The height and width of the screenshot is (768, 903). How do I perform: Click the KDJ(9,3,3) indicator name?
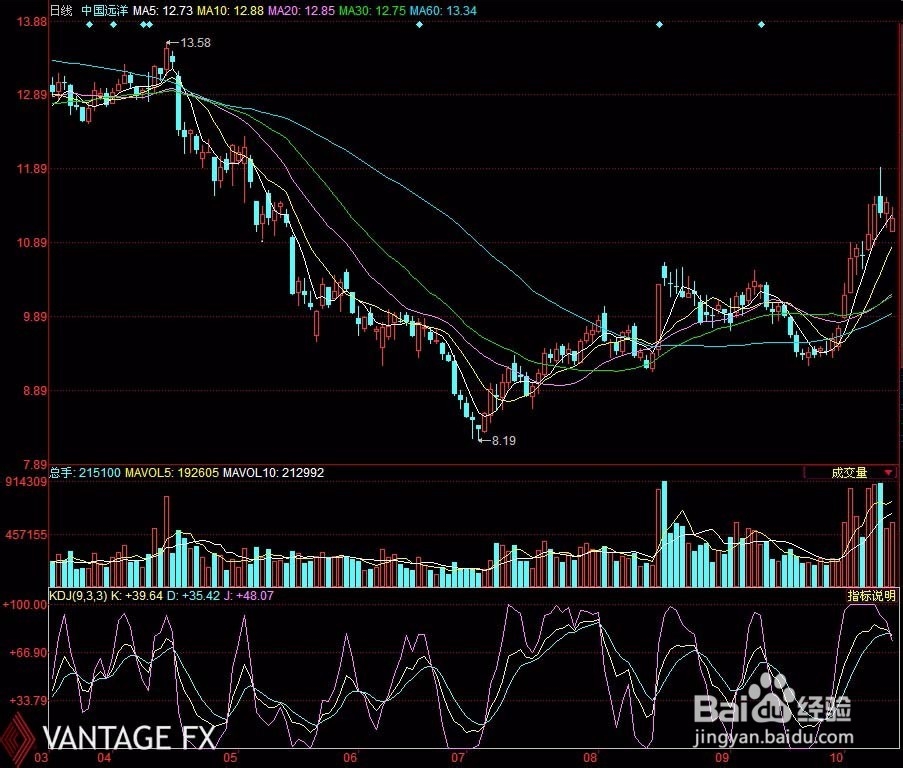click(x=78, y=595)
